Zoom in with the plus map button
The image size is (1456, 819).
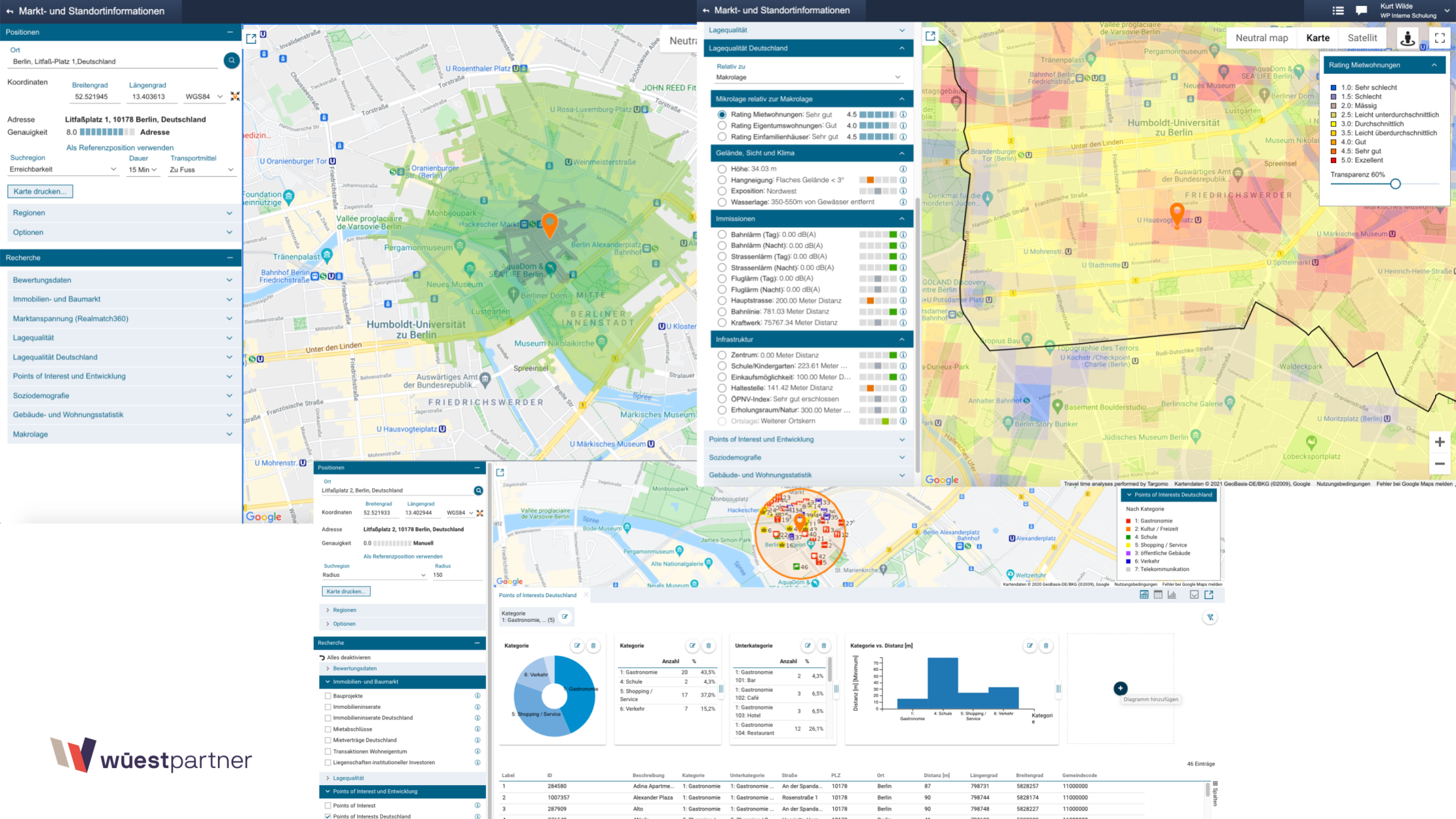[x=1440, y=442]
